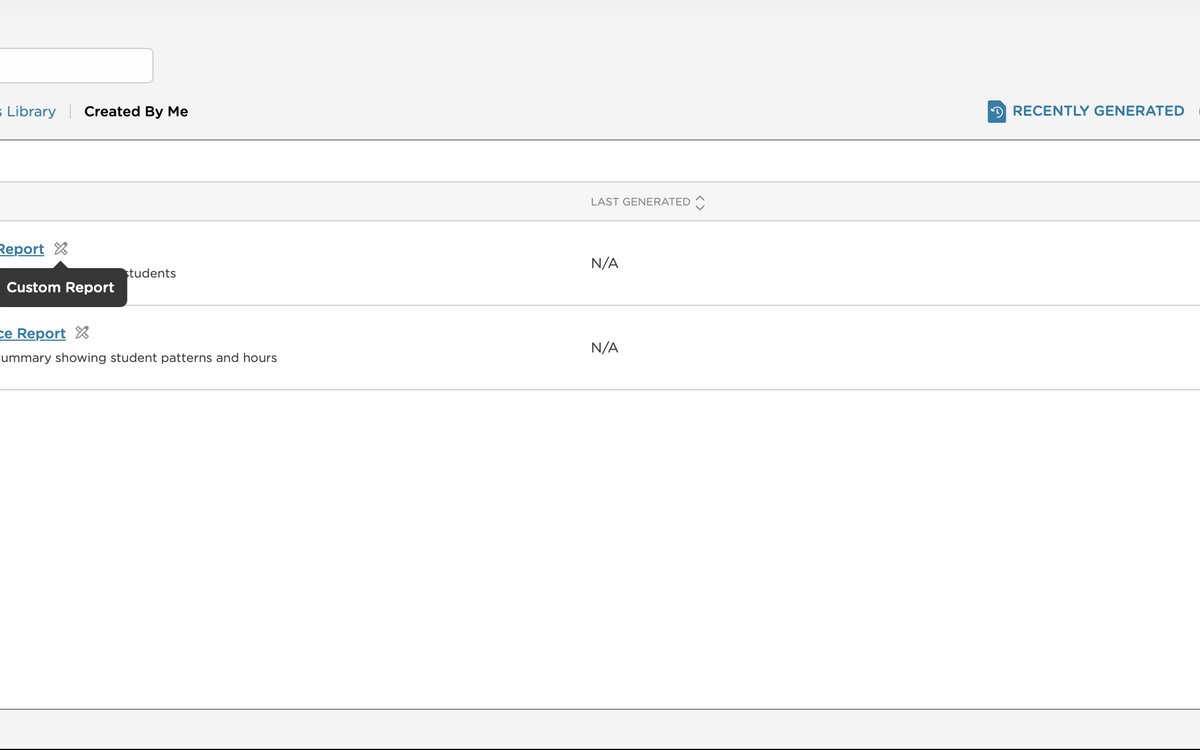Click the description 'showing student patterns and hours'
The height and width of the screenshot is (750, 1200).
166,358
